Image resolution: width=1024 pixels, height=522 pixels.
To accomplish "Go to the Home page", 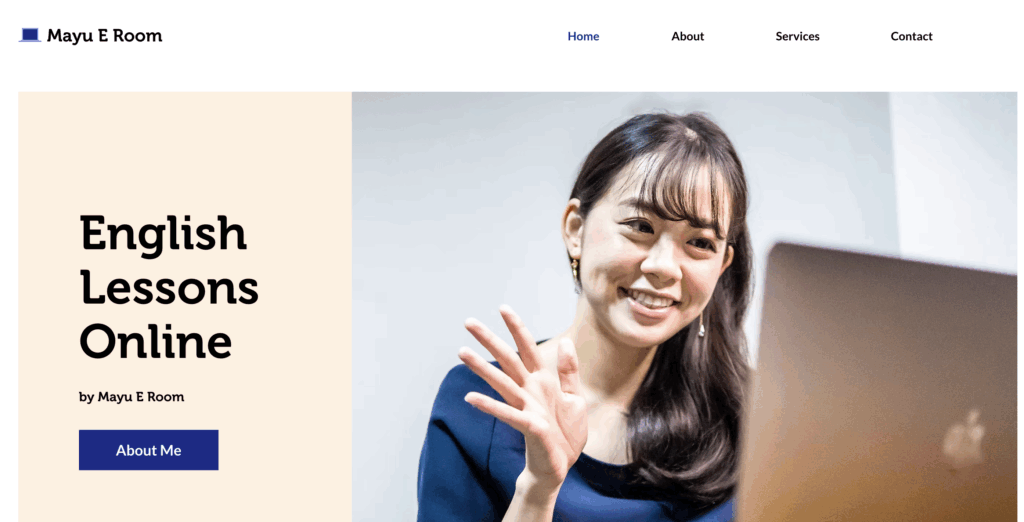I will point(583,37).
